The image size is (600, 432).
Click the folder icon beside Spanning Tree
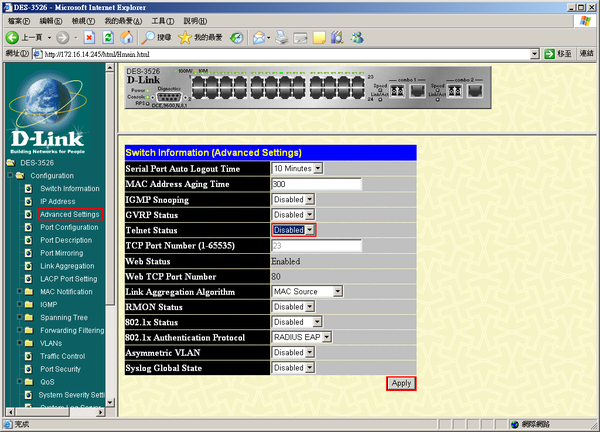pos(29,317)
